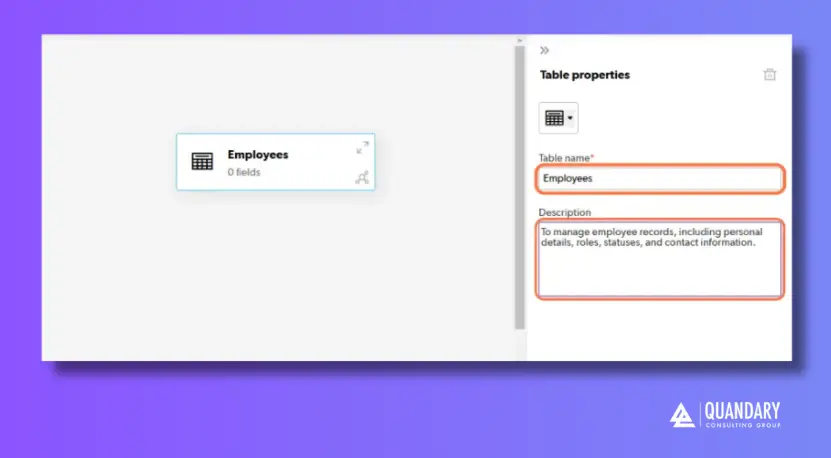Select the Employees card title text
The height and width of the screenshot is (458, 831).
point(258,155)
